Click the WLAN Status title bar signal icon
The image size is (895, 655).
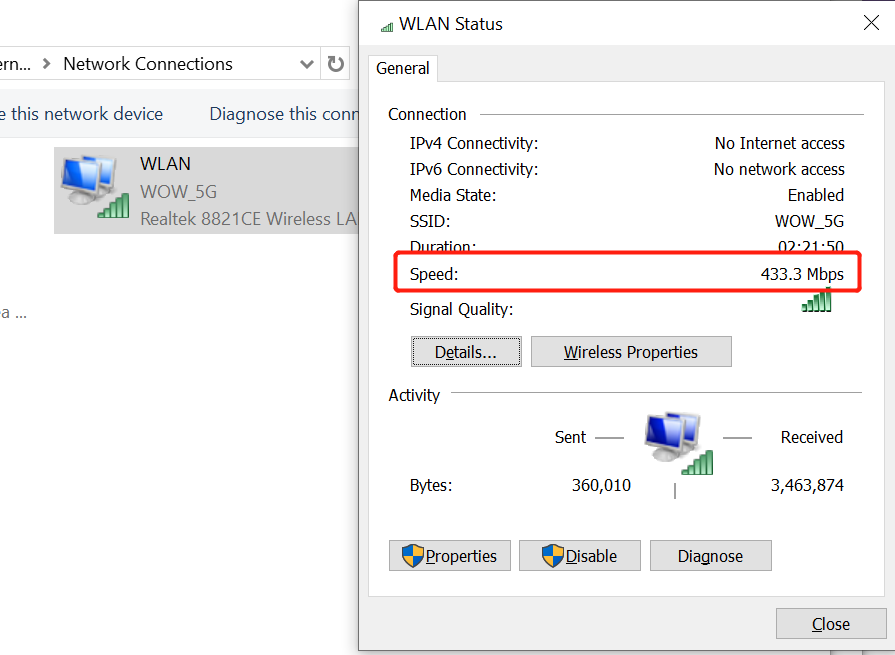[387, 26]
